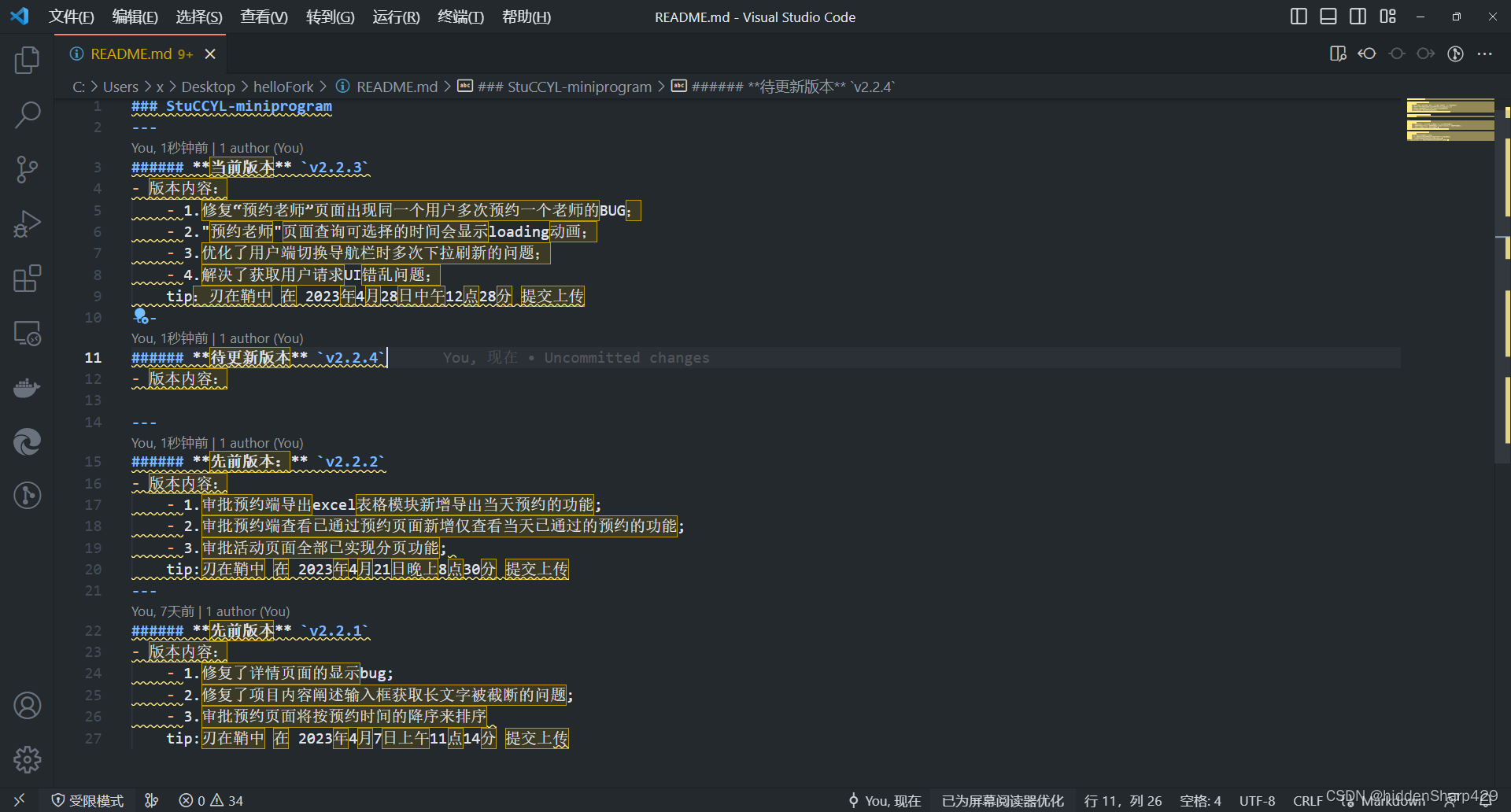The width and height of the screenshot is (1511, 812).
Task: Click the code lens above line 3
Action: pyautogui.click(x=217, y=148)
